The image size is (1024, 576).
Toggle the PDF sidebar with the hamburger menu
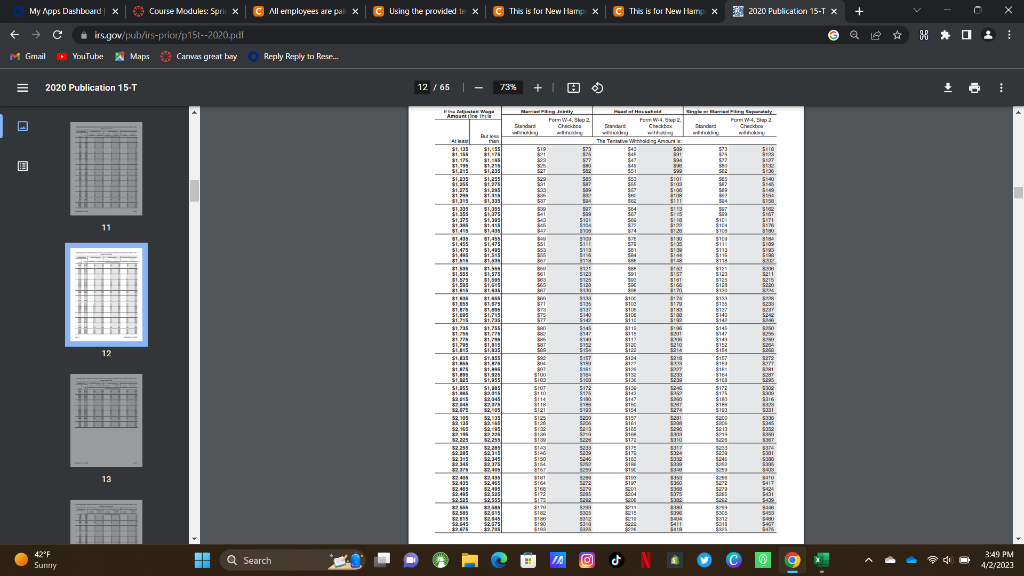click(x=22, y=87)
